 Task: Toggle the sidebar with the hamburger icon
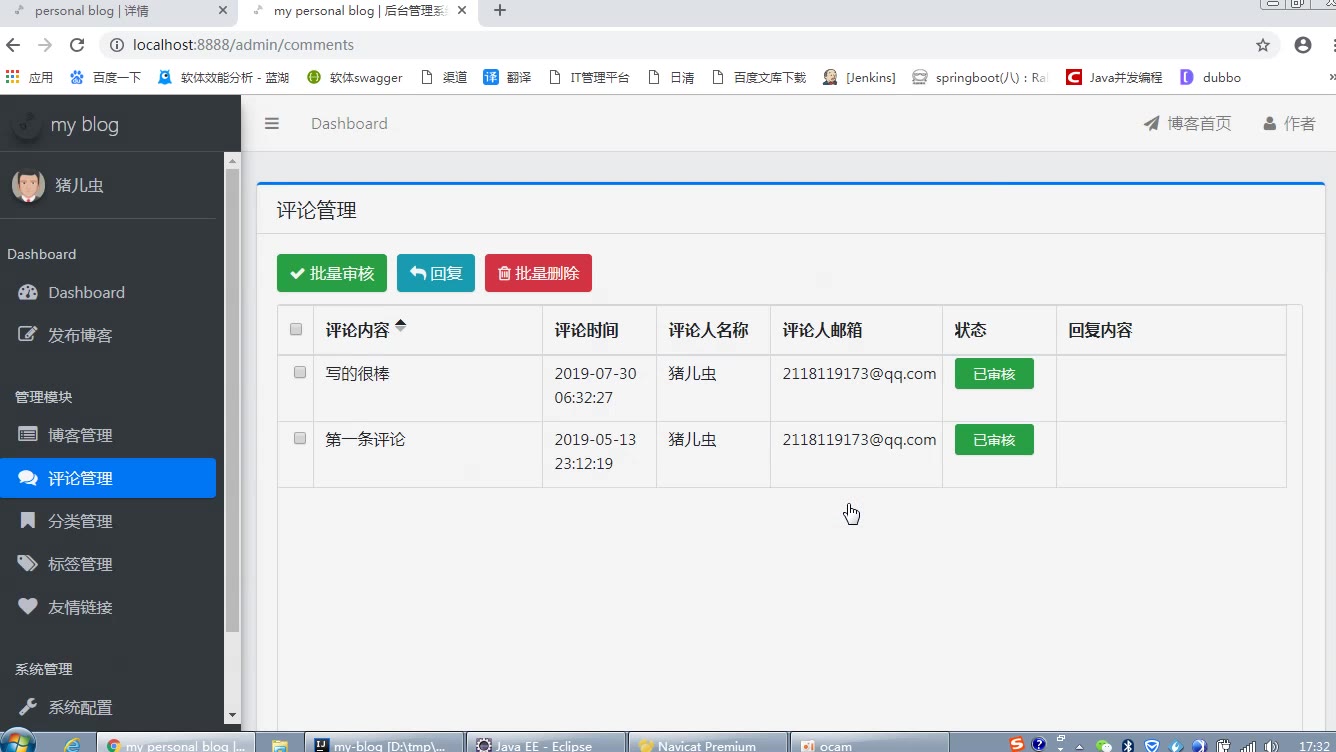point(272,124)
